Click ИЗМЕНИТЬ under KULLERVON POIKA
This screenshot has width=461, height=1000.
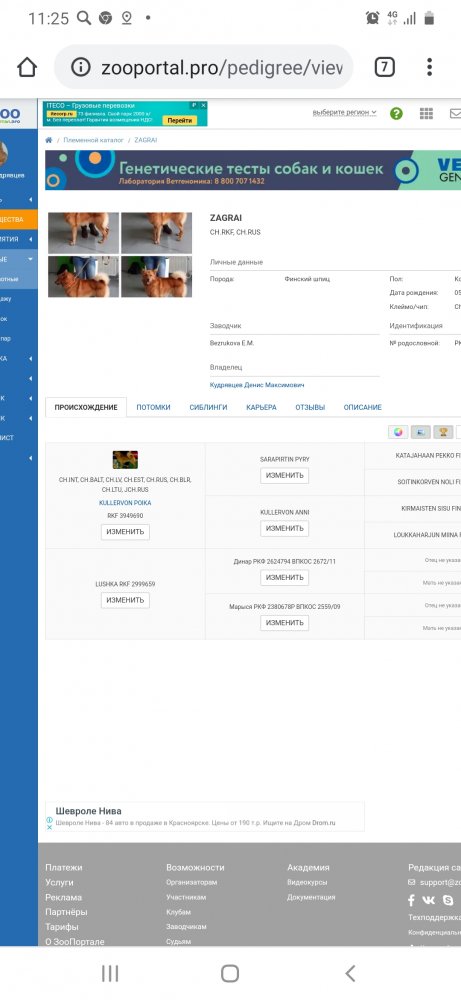click(125, 532)
